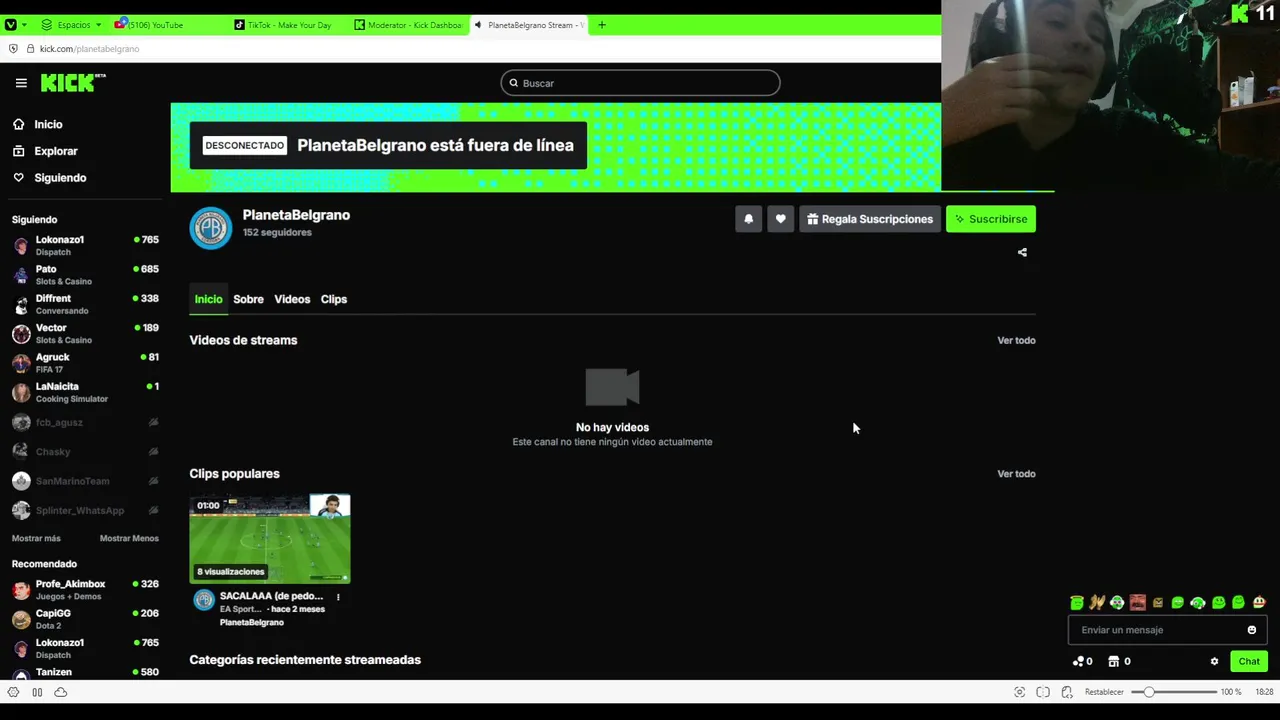1280x720 pixels.
Task: Click the PlanetaBelgrano channel avatar
Action: point(211,228)
